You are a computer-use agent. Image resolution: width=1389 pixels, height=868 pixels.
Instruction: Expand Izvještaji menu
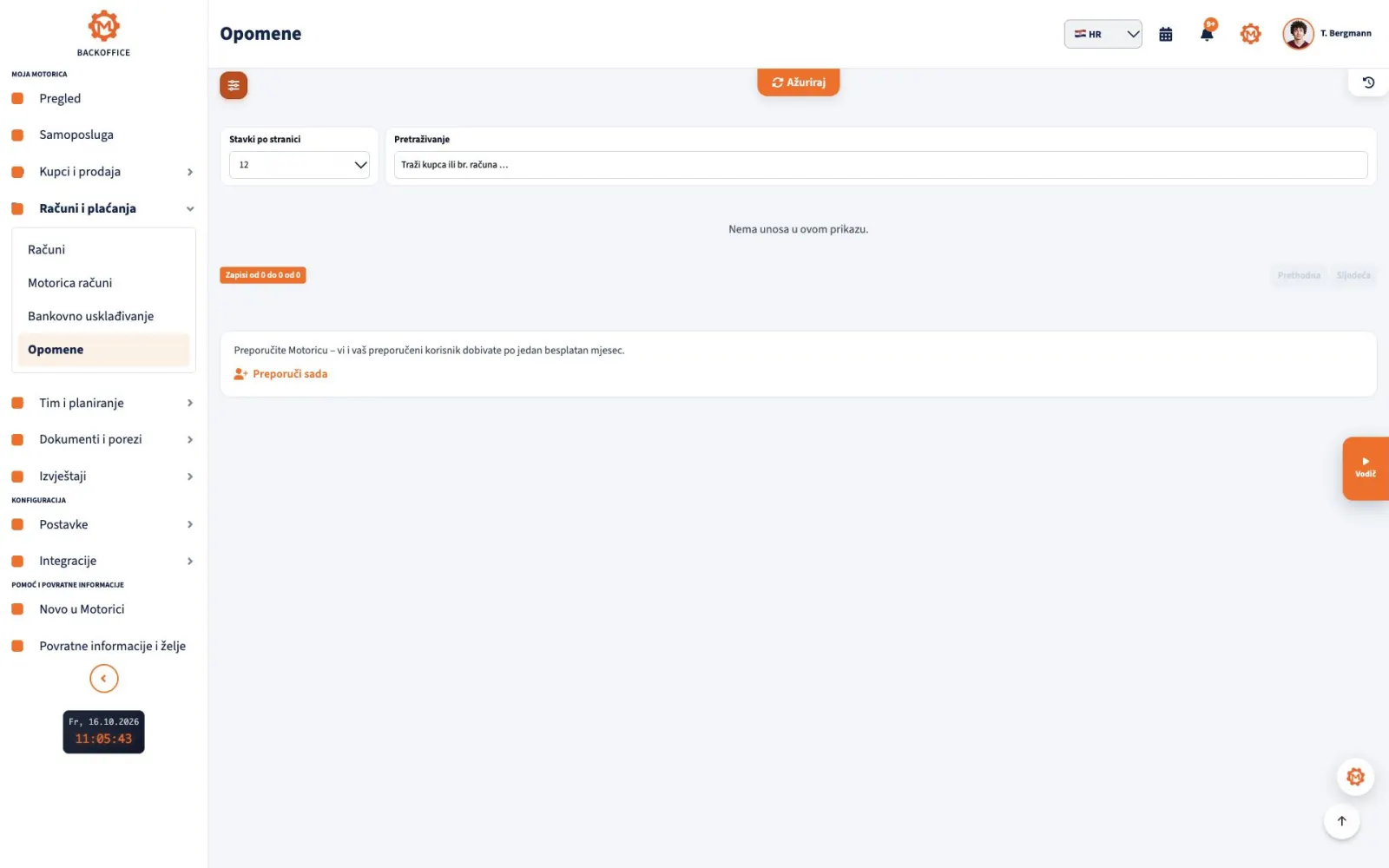coord(103,476)
